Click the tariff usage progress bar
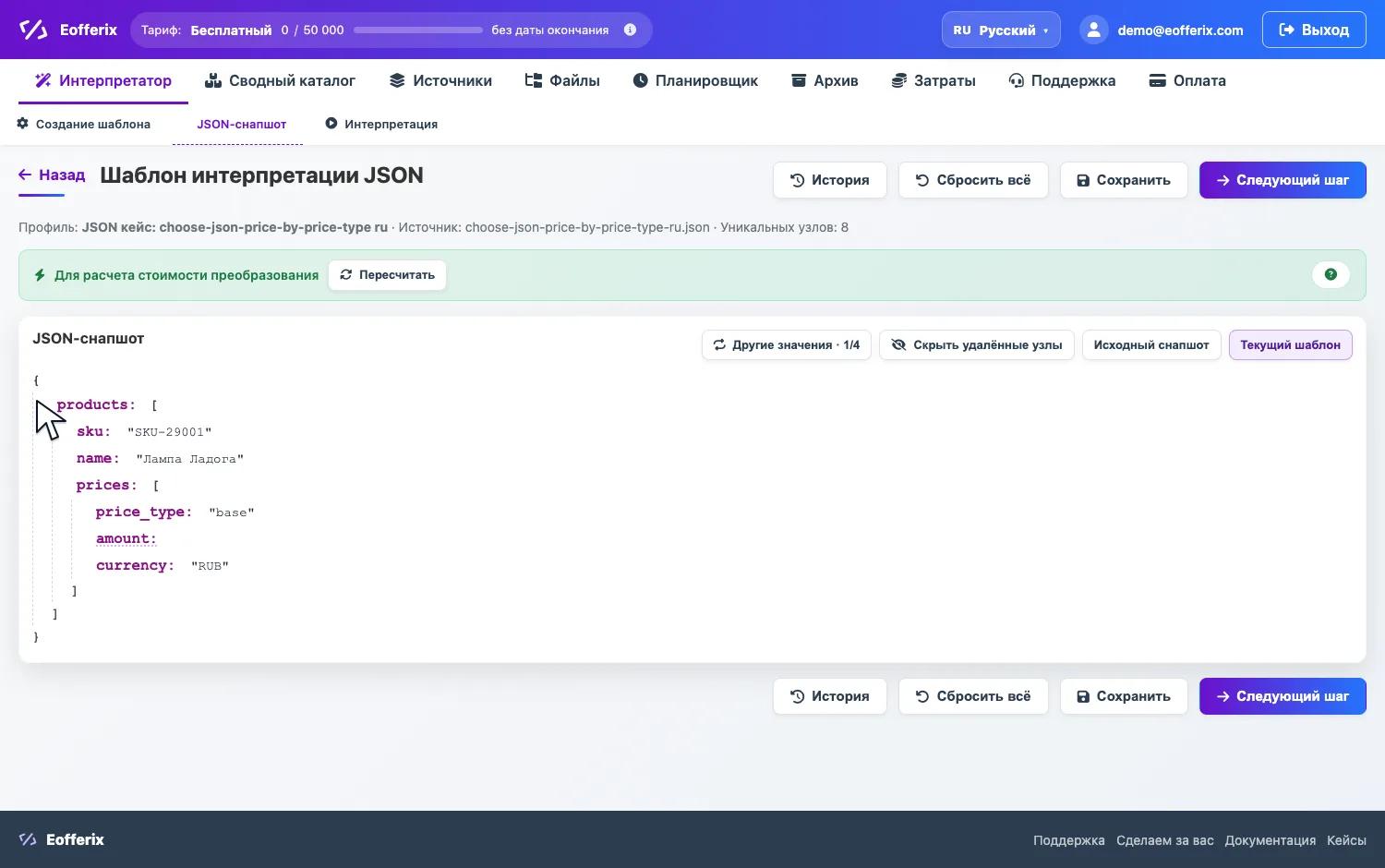 coord(417,30)
